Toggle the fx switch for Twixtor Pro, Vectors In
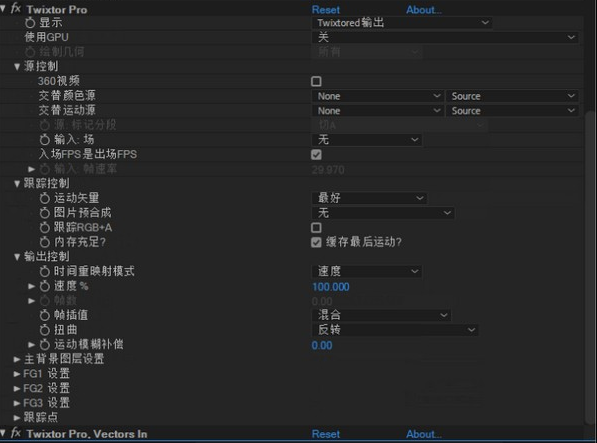Image resolution: width=597 pixels, height=443 pixels. 16,433
